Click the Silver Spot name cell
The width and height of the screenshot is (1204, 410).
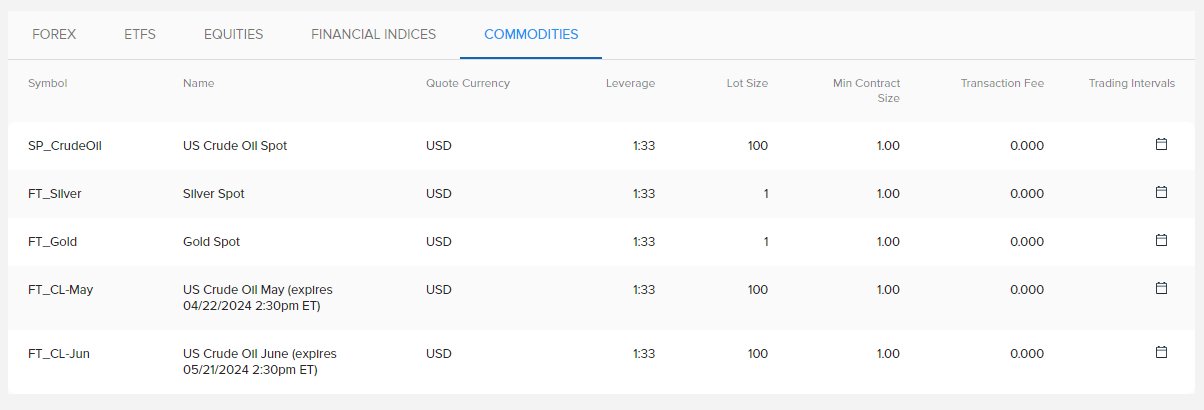(x=214, y=193)
